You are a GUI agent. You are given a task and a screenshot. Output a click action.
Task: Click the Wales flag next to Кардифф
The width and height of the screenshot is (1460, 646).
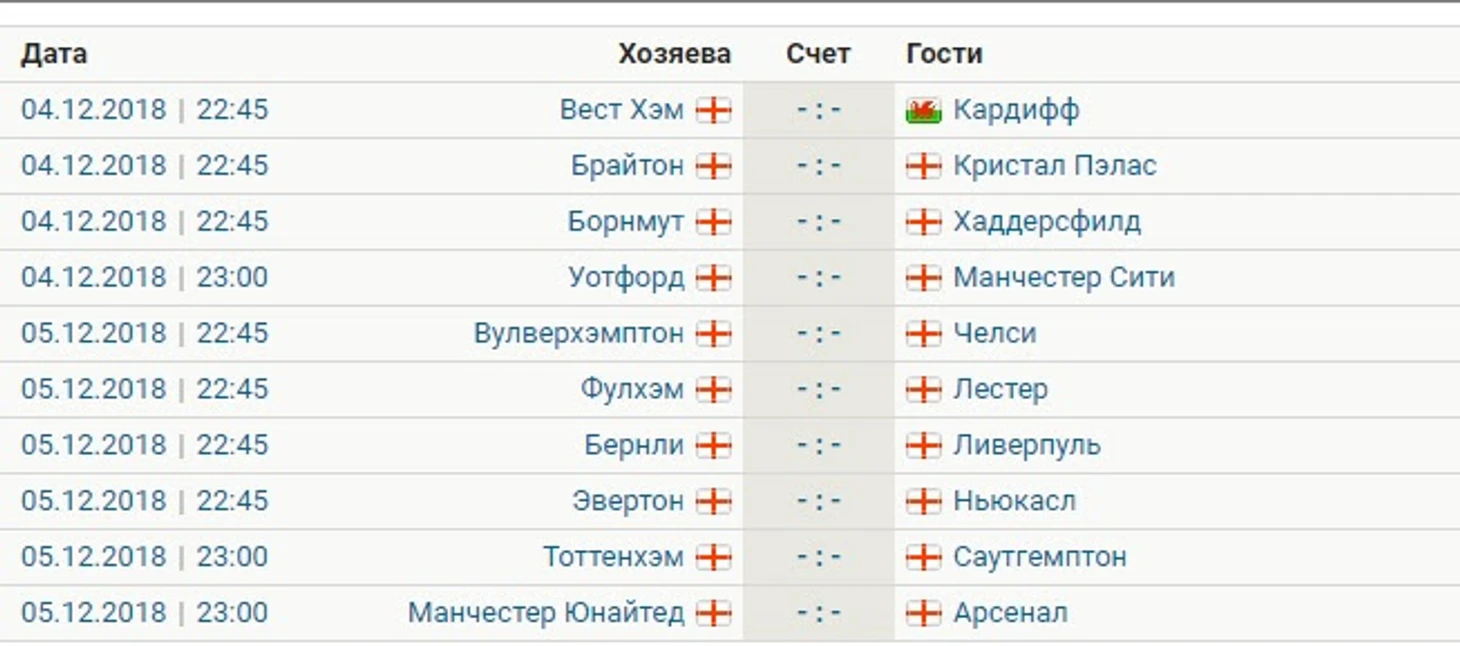(923, 110)
